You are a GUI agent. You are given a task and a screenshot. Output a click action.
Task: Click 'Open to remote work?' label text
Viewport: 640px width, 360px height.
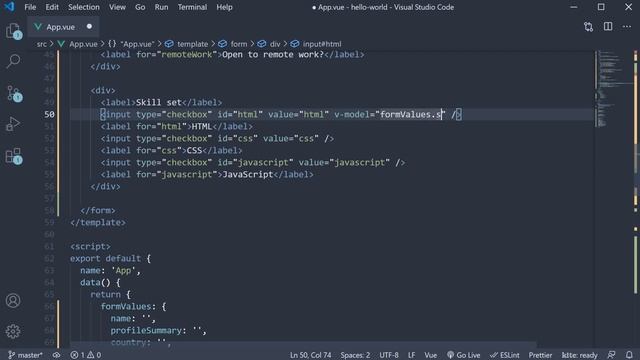(273, 55)
